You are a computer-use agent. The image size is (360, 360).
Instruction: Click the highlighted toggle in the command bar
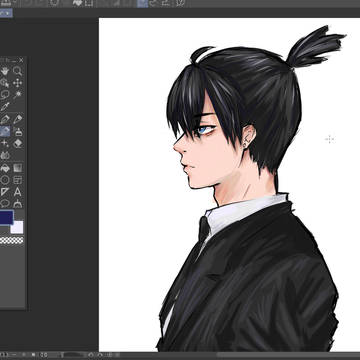(x=143, y=3)
